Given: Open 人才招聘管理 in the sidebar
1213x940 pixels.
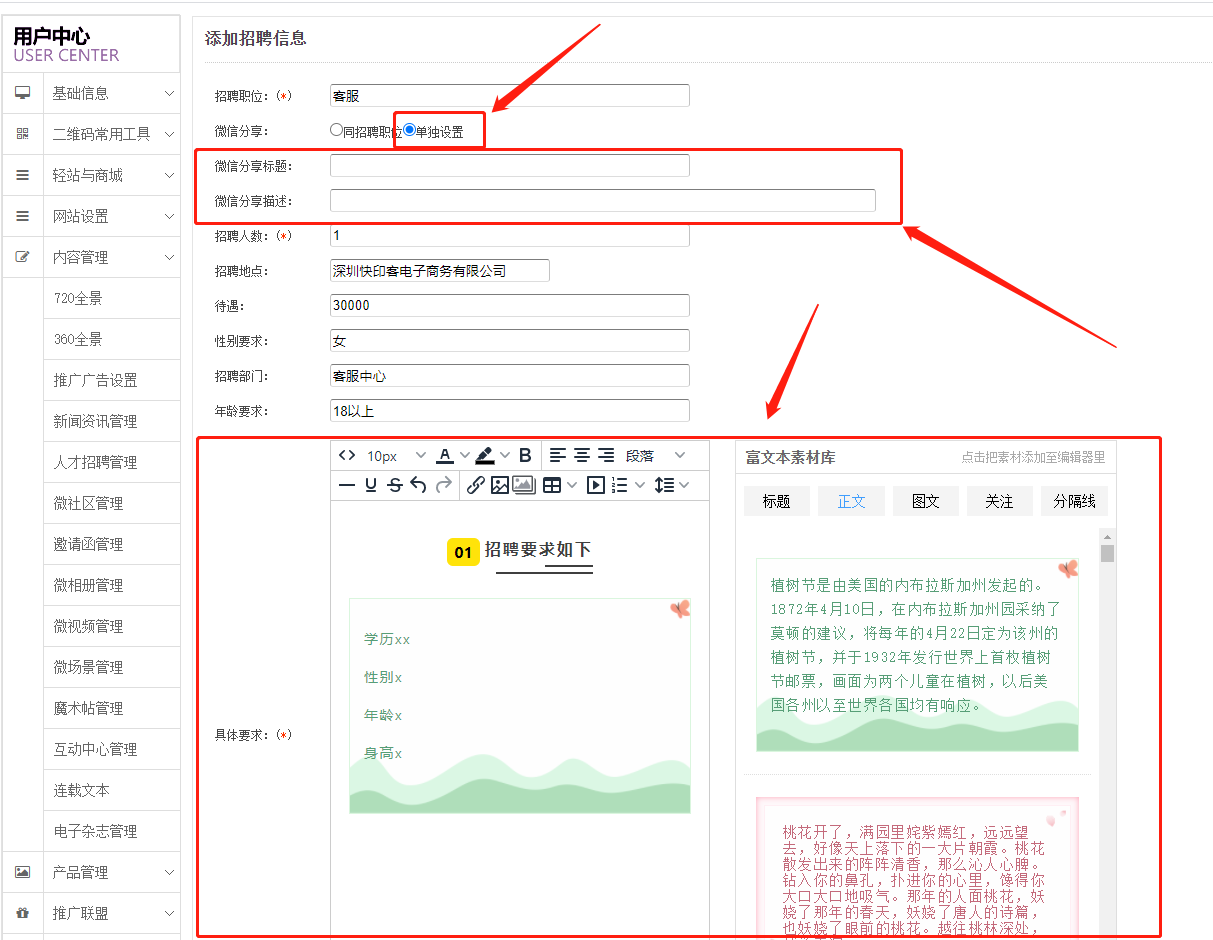Looking at the screenshot, I should point(95,462).
